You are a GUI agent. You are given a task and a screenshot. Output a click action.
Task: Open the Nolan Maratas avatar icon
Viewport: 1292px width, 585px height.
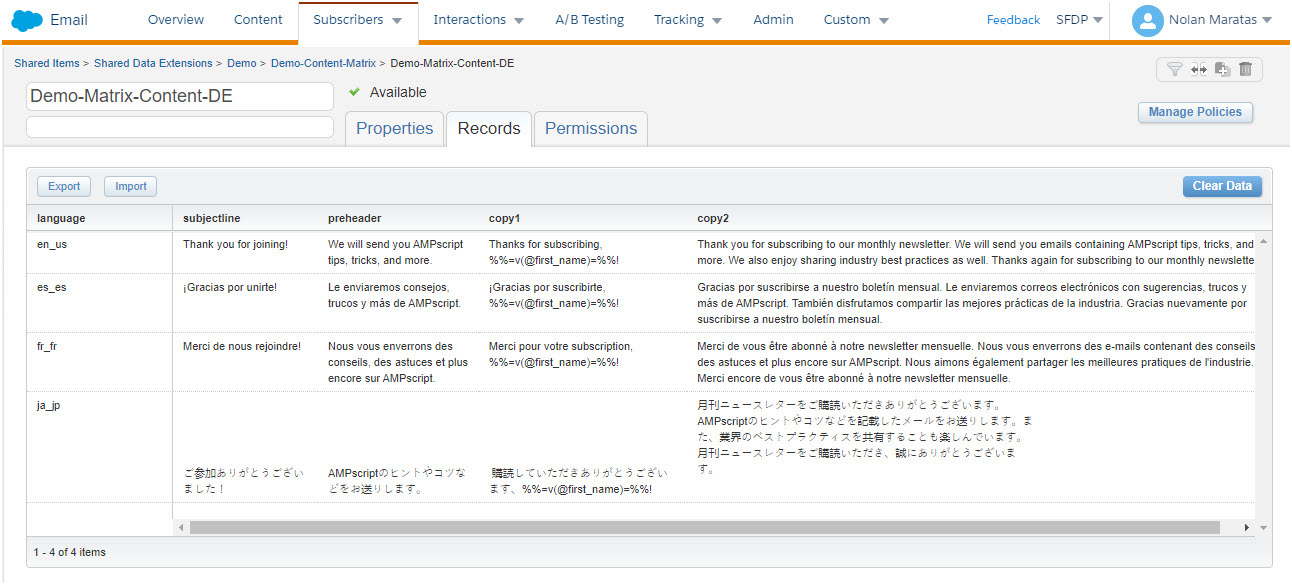pos(1147,20)
